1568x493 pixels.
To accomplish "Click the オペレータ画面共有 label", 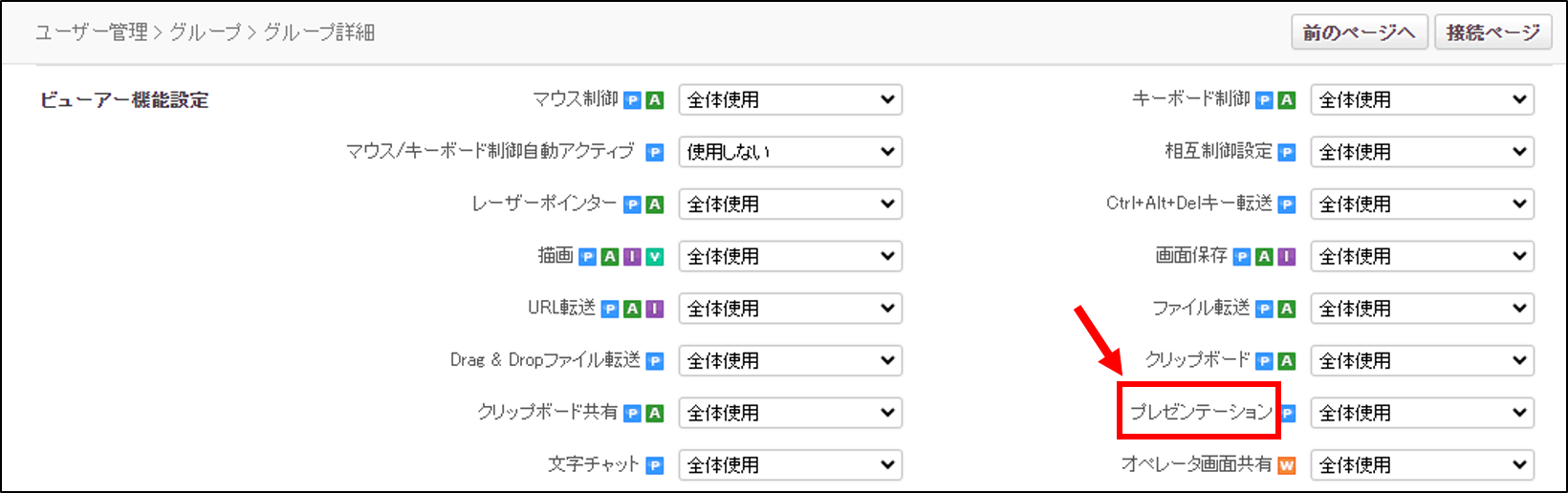I will (1197, 464).
